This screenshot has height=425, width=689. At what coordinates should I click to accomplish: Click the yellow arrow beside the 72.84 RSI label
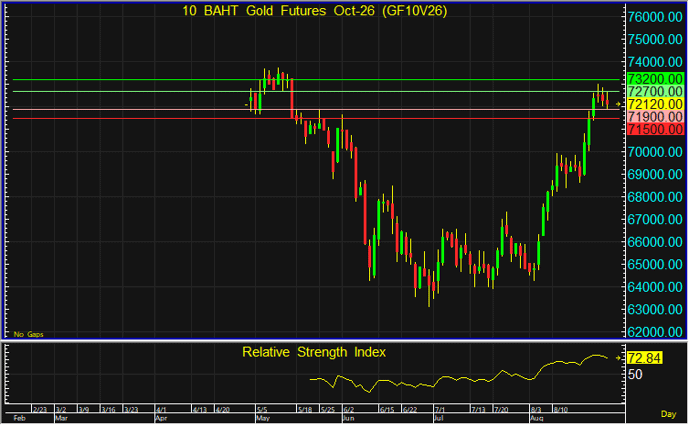[x=618, y=358]
